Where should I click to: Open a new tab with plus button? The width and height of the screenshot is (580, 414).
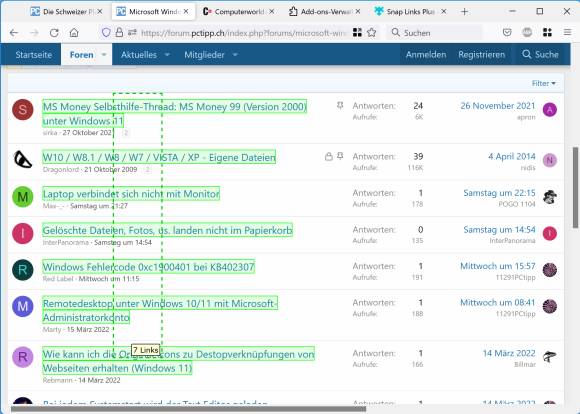464,12
